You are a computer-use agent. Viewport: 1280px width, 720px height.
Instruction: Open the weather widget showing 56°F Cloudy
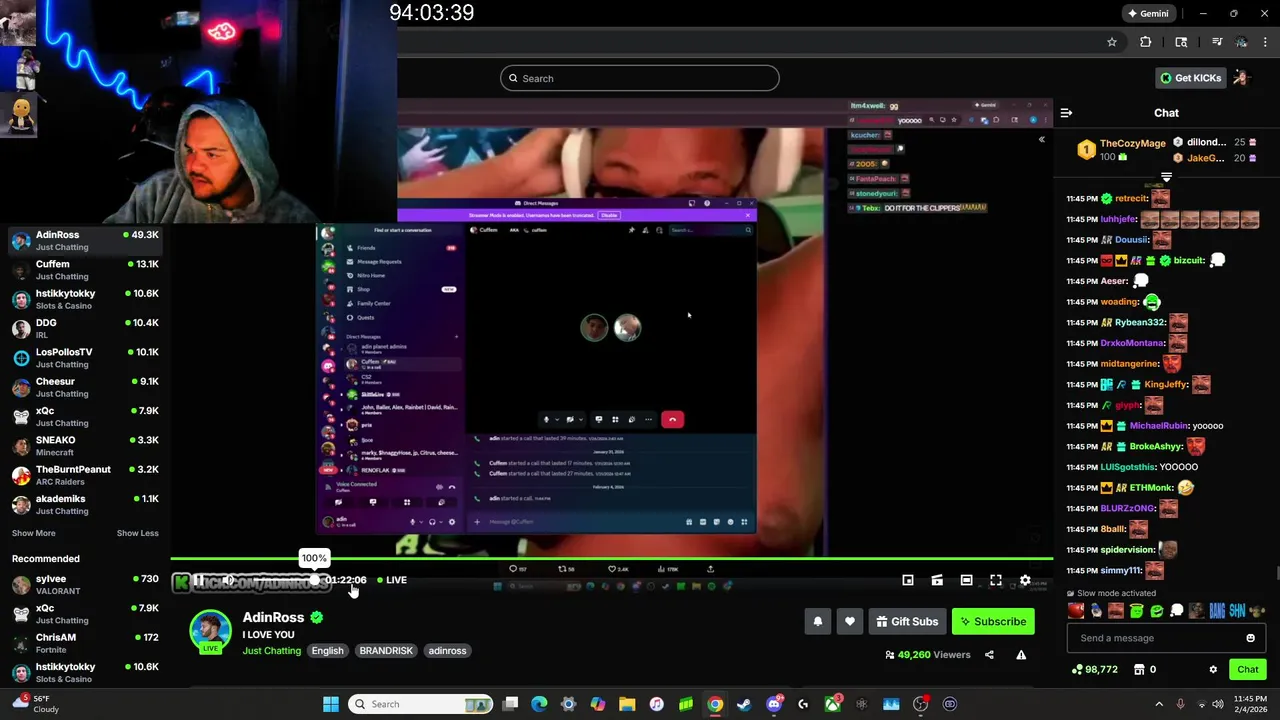[x=37, y=704]
